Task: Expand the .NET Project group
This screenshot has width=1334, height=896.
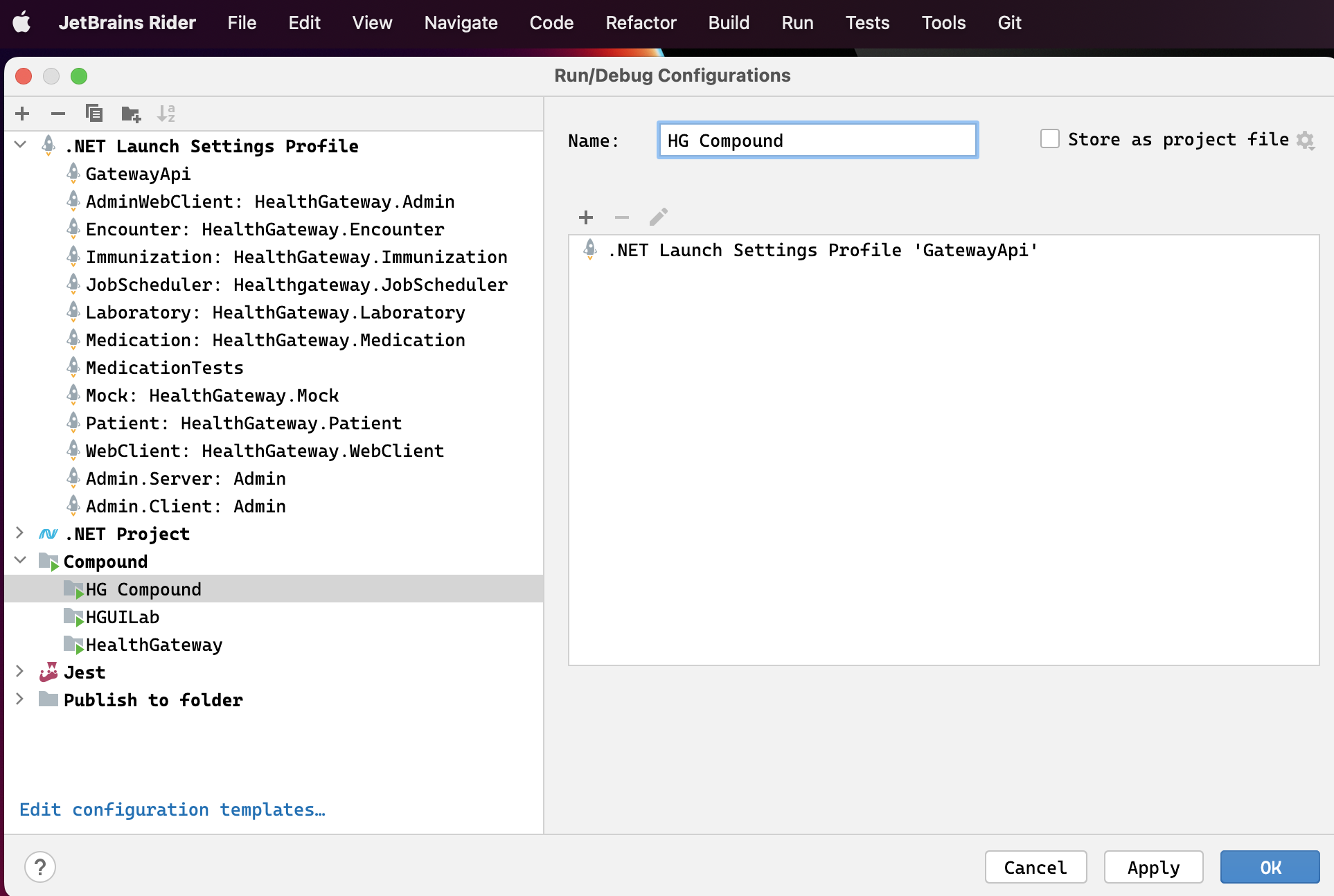Action: pos(20,532)
